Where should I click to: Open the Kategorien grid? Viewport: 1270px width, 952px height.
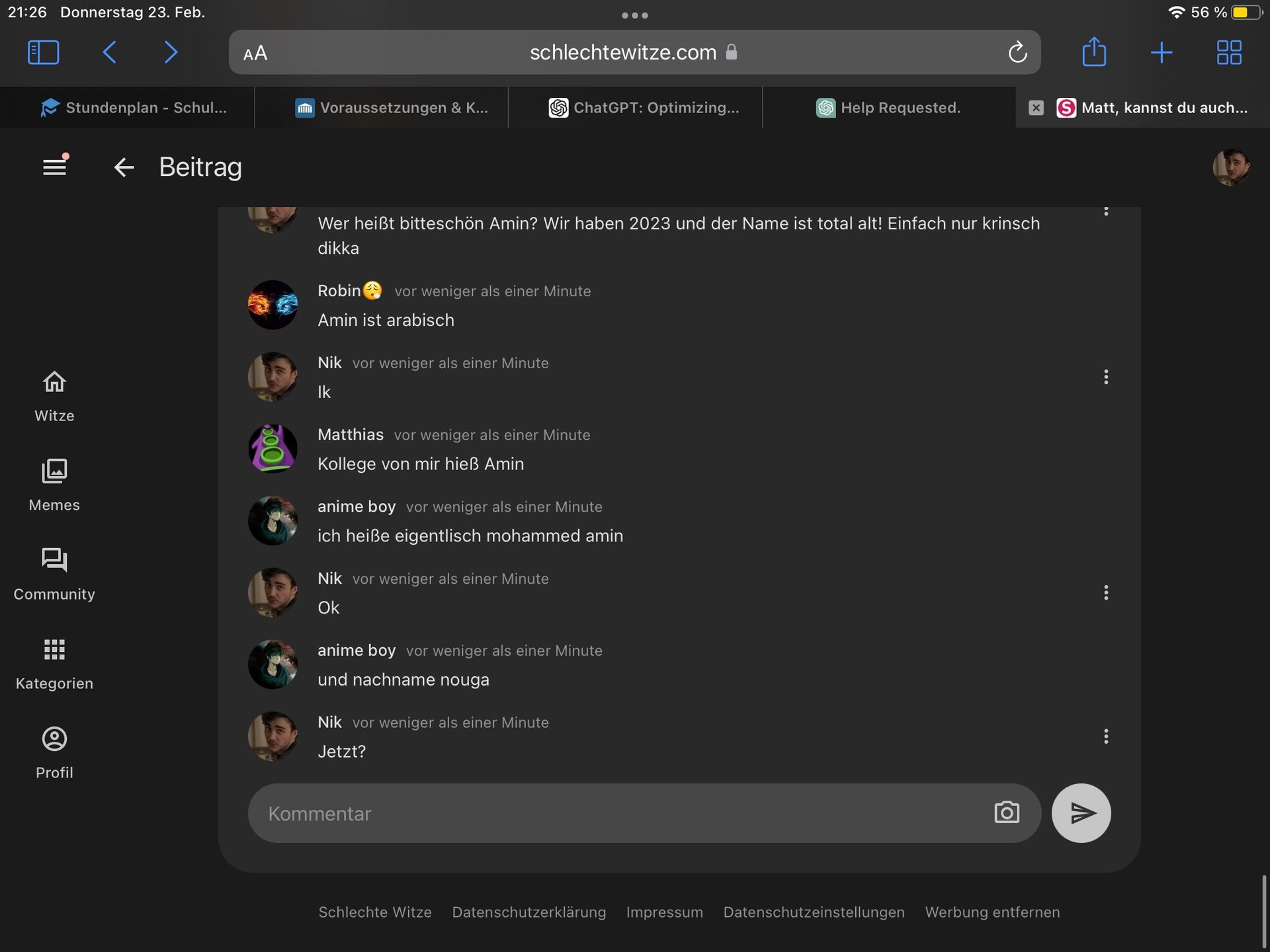(x=54, y=664)
